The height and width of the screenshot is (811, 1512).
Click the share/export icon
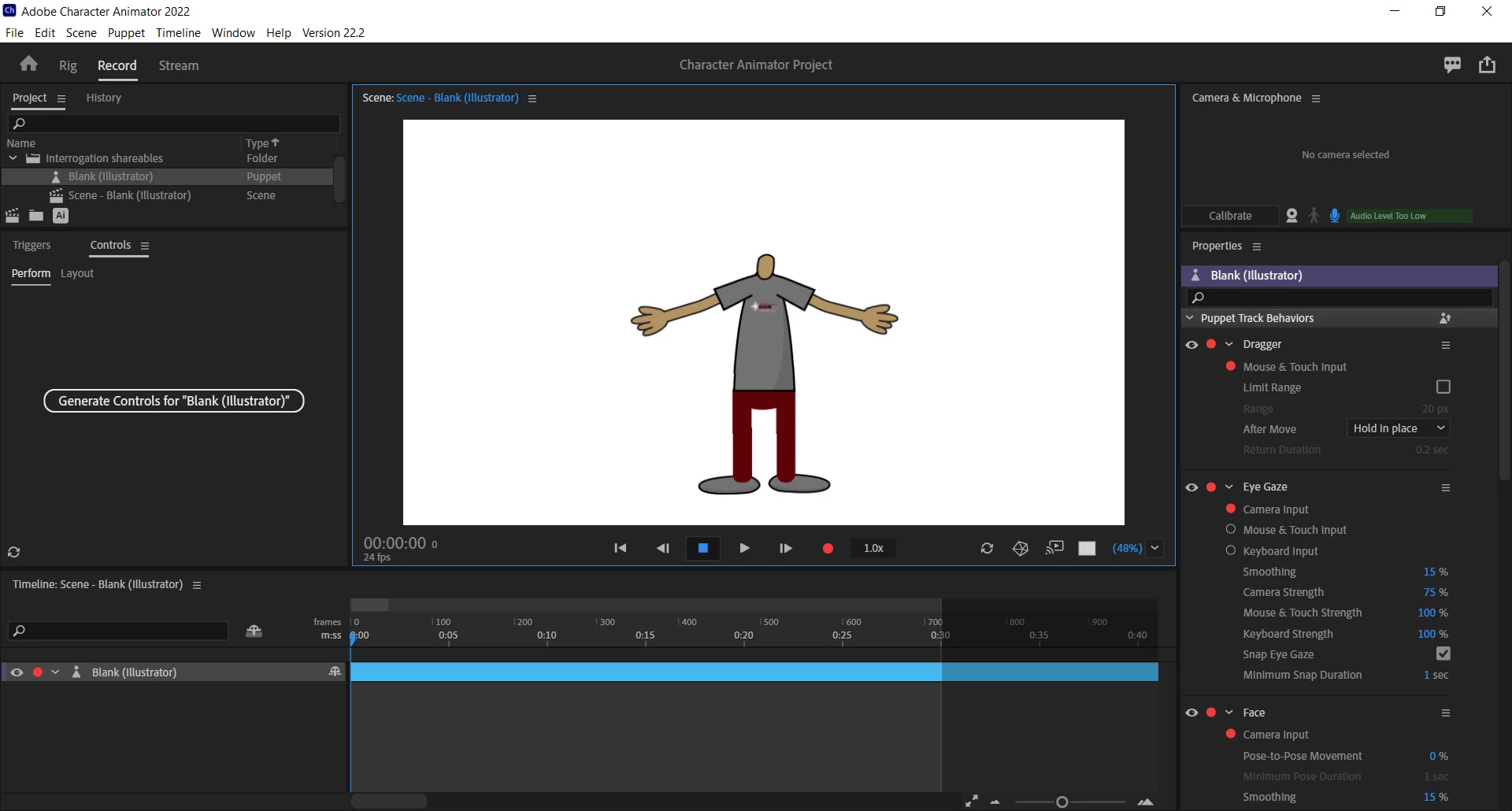(1487, 65)
